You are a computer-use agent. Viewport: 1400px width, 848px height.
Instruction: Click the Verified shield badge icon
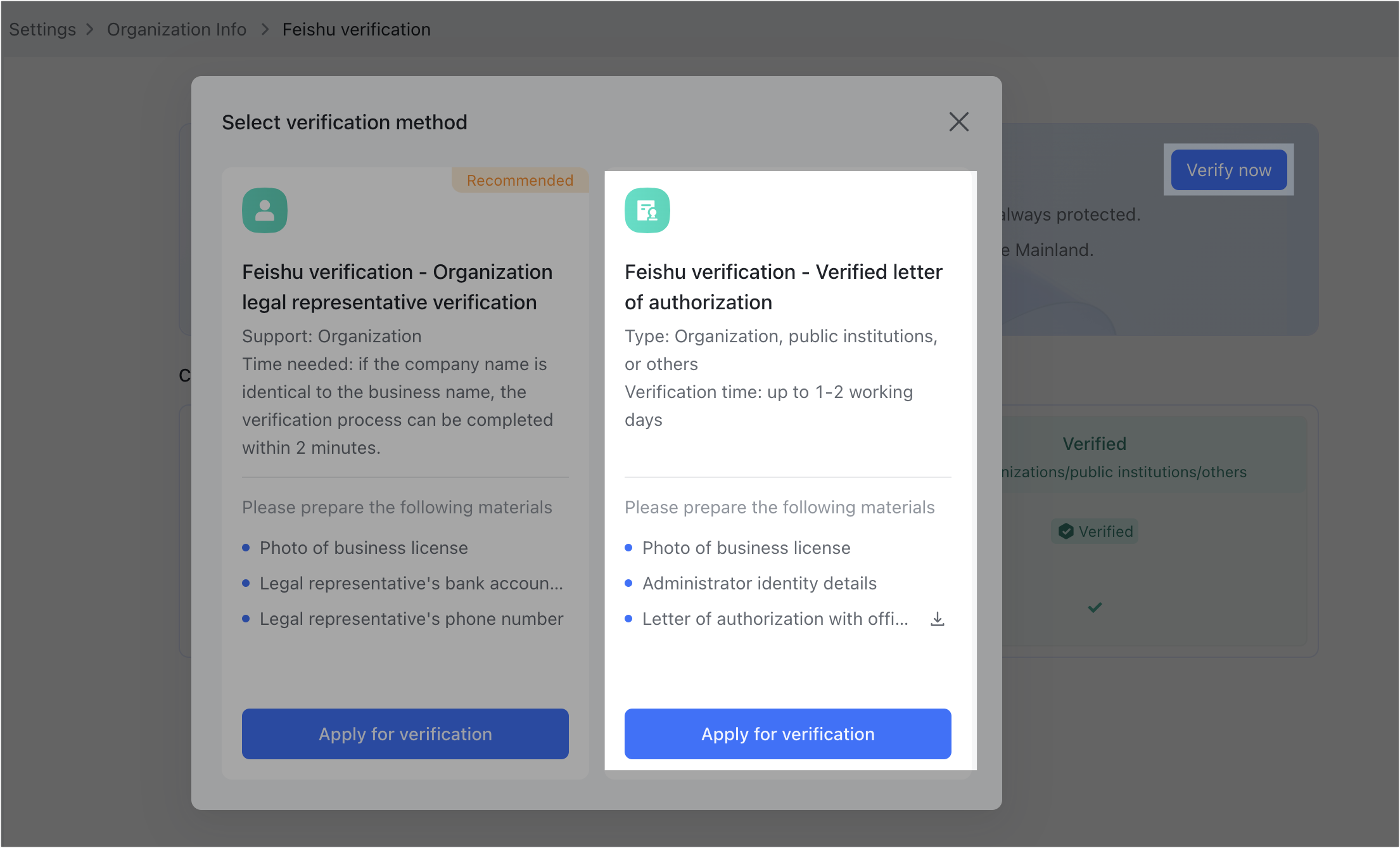pyautogui.click(x=1067, y=531)
